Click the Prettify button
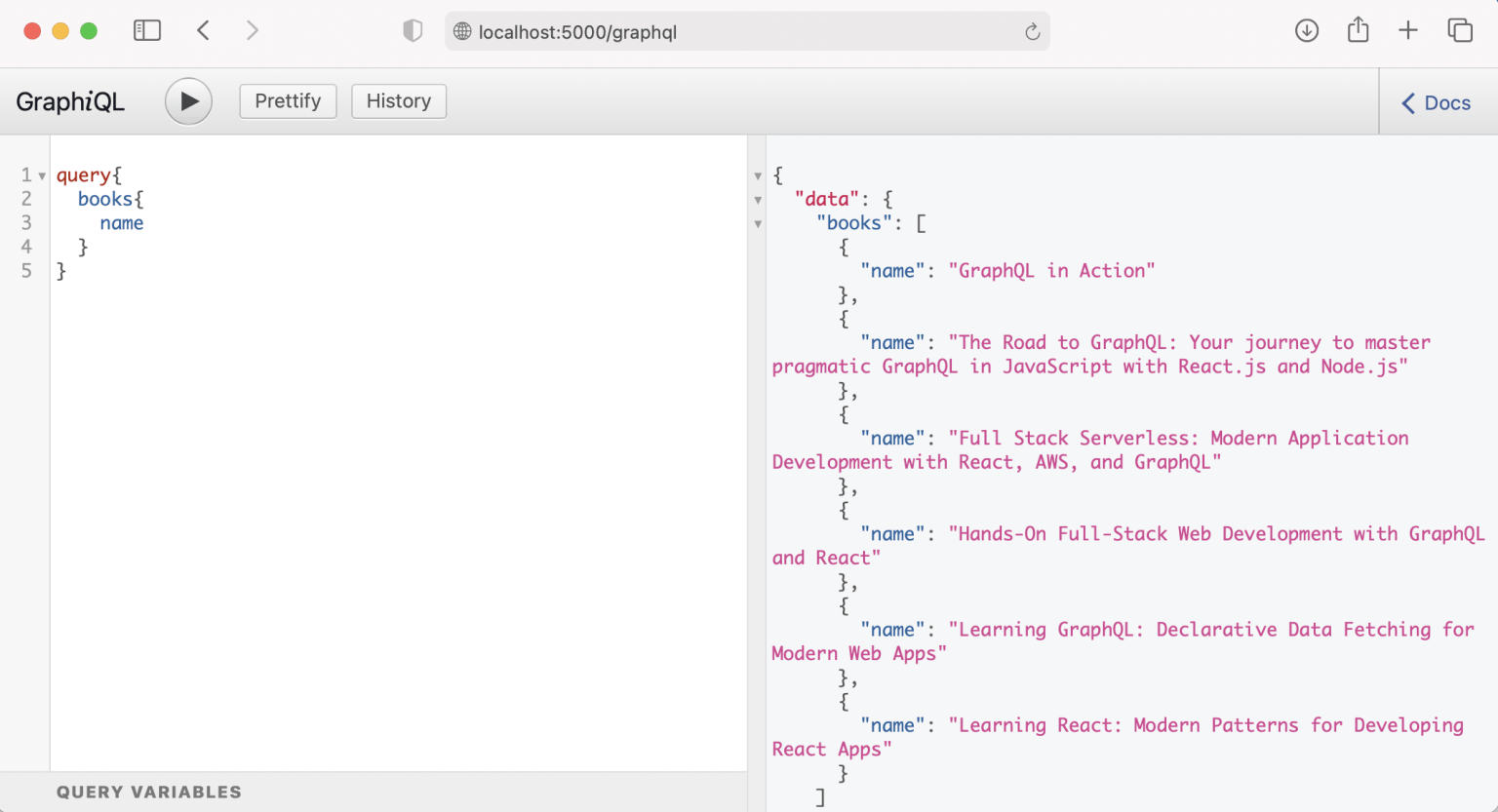1498x812 pixels. pos(288,101)
